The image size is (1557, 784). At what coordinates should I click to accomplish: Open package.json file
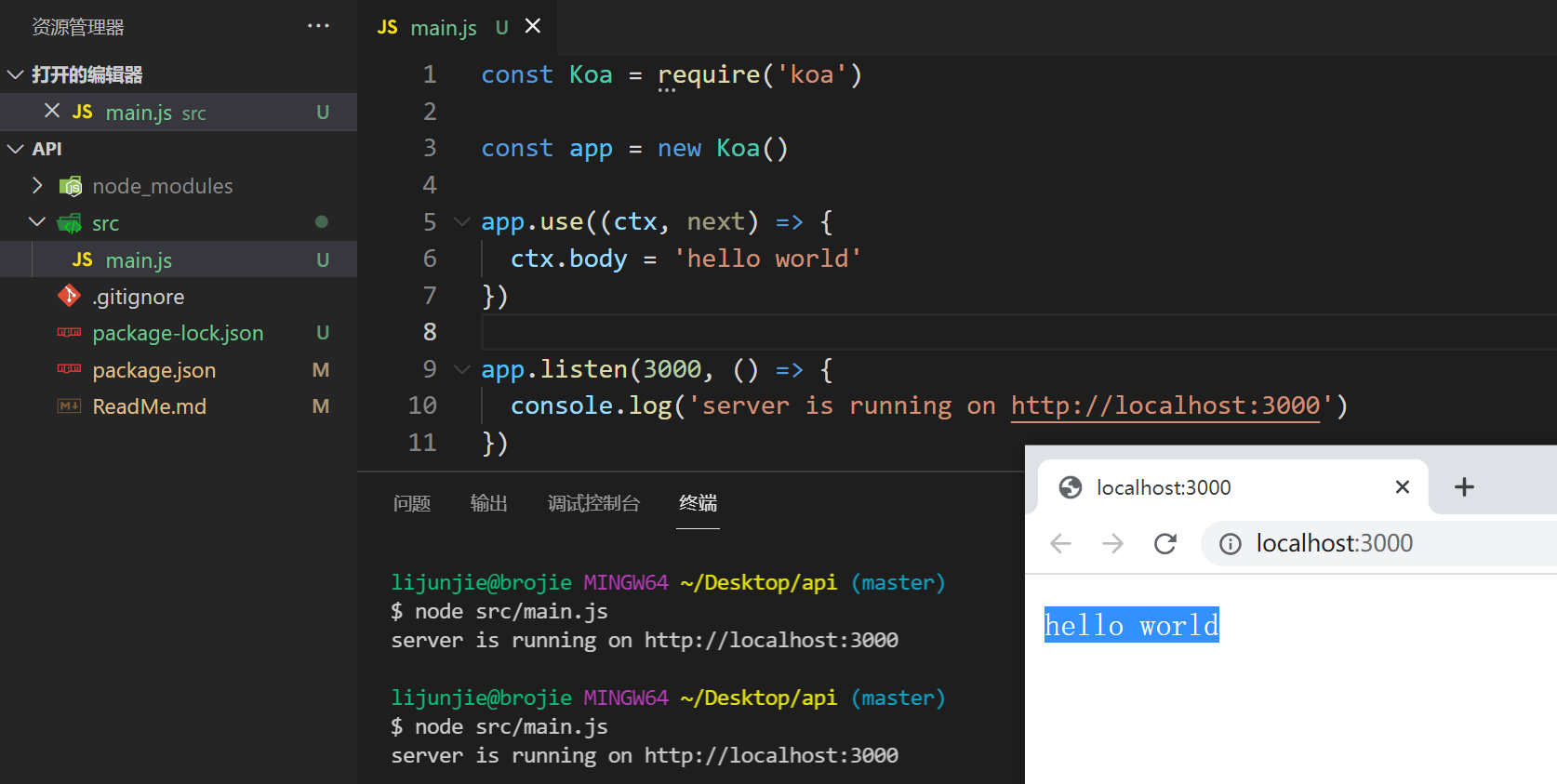point(154,370)
